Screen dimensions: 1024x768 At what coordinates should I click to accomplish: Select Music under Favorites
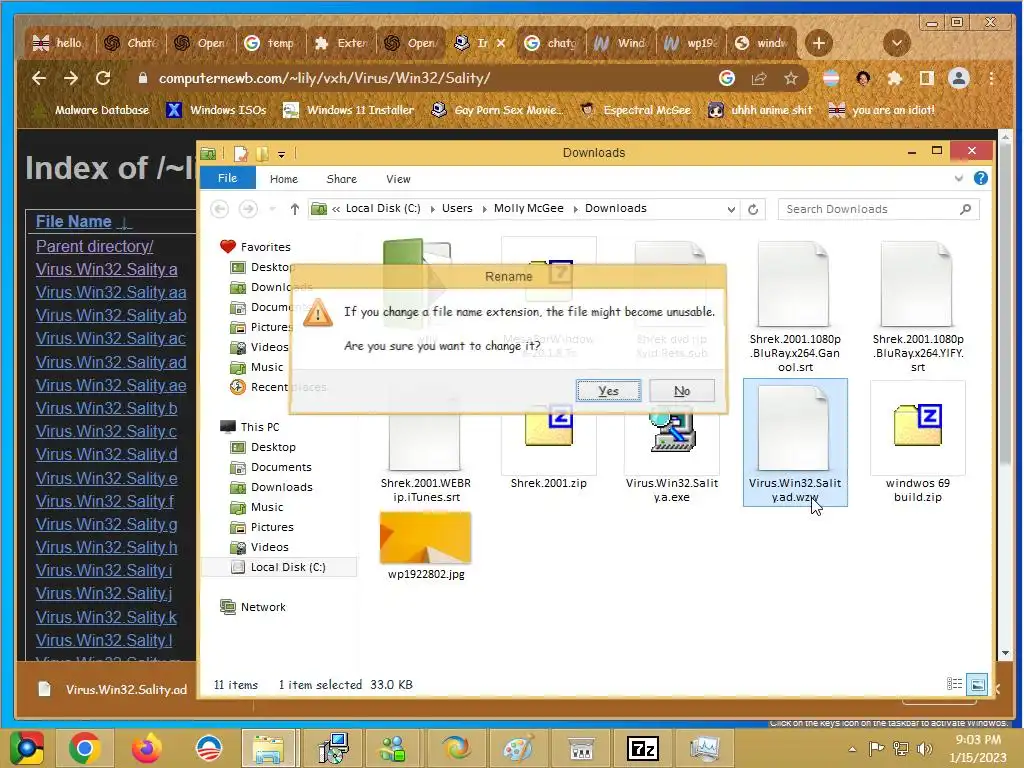coord(257,367)
